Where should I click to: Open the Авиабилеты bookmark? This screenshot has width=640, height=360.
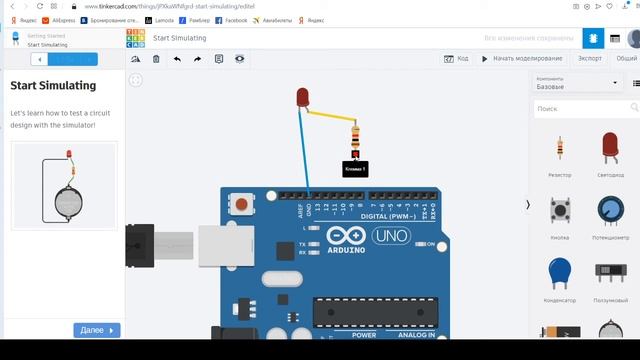272,20
